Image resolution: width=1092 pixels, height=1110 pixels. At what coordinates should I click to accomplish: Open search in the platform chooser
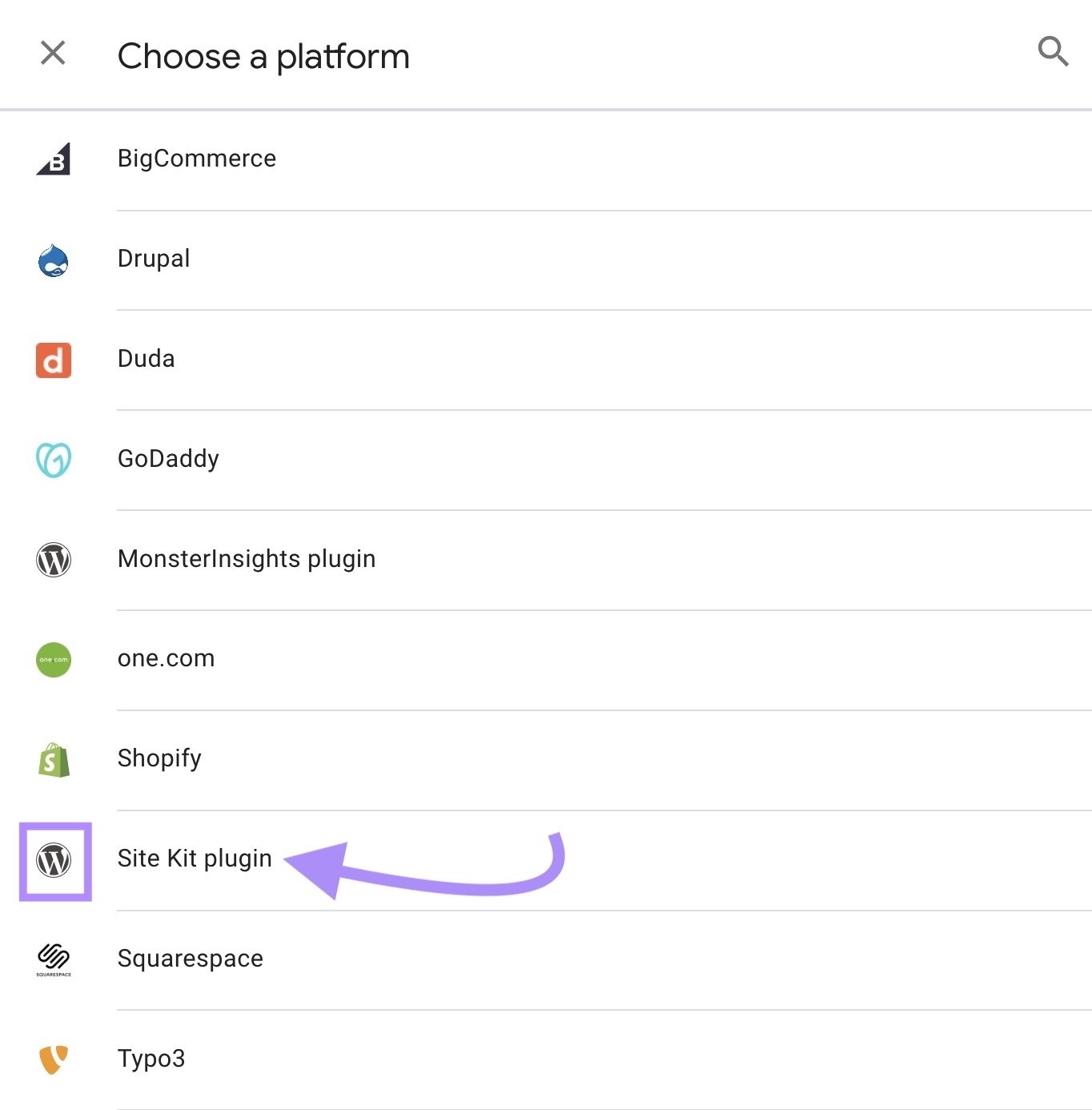(x=1053, y=52)
